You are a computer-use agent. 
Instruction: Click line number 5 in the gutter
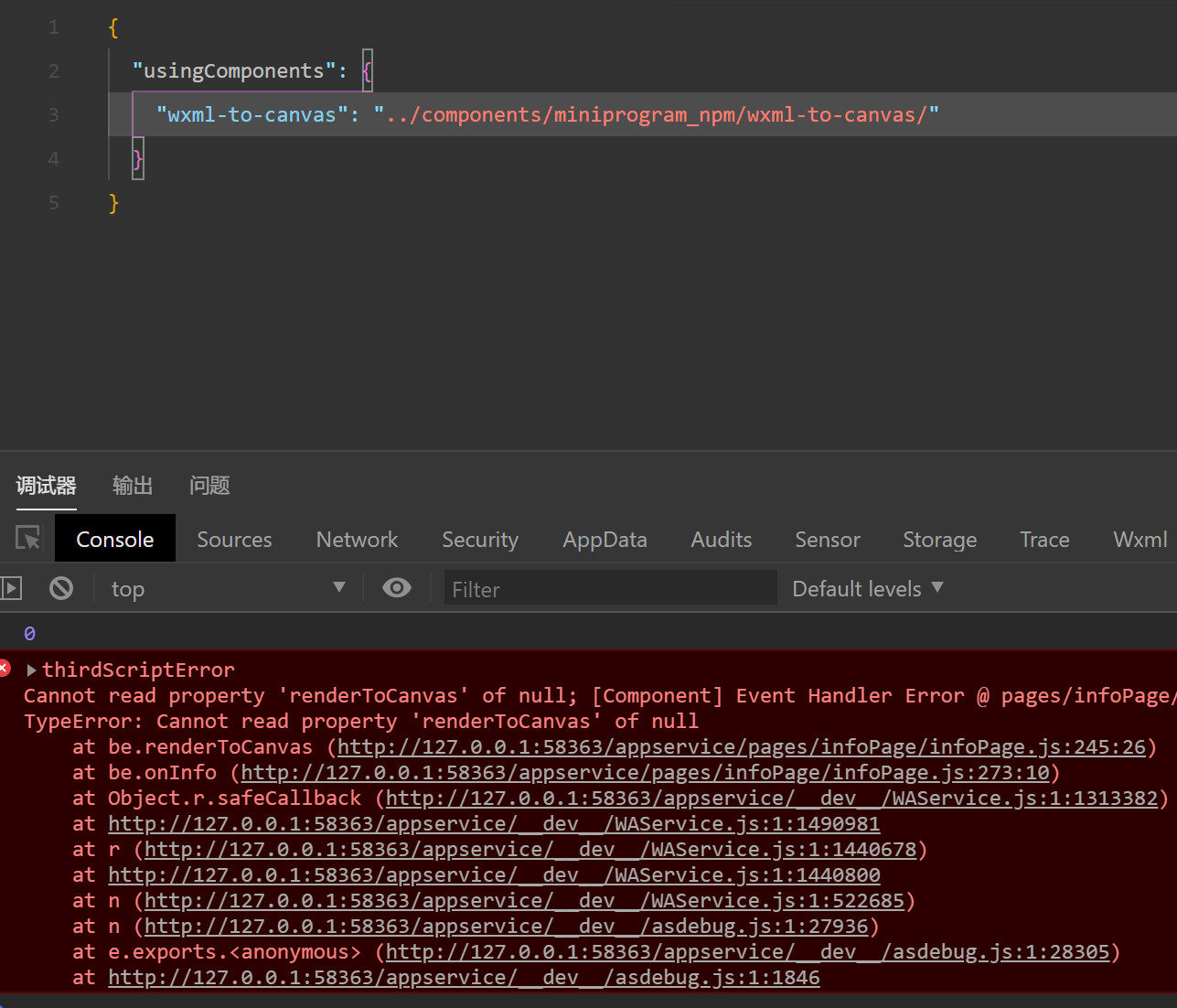tap(54, 203)
